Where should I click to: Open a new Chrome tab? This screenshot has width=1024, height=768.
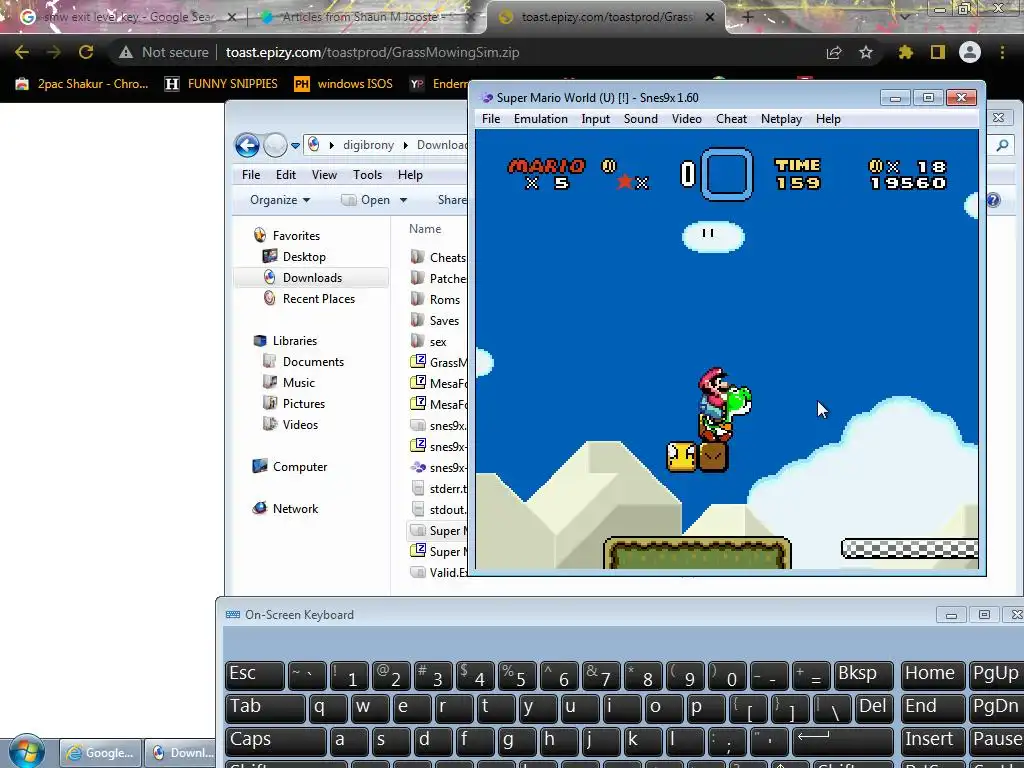click(x=748, y=17)
